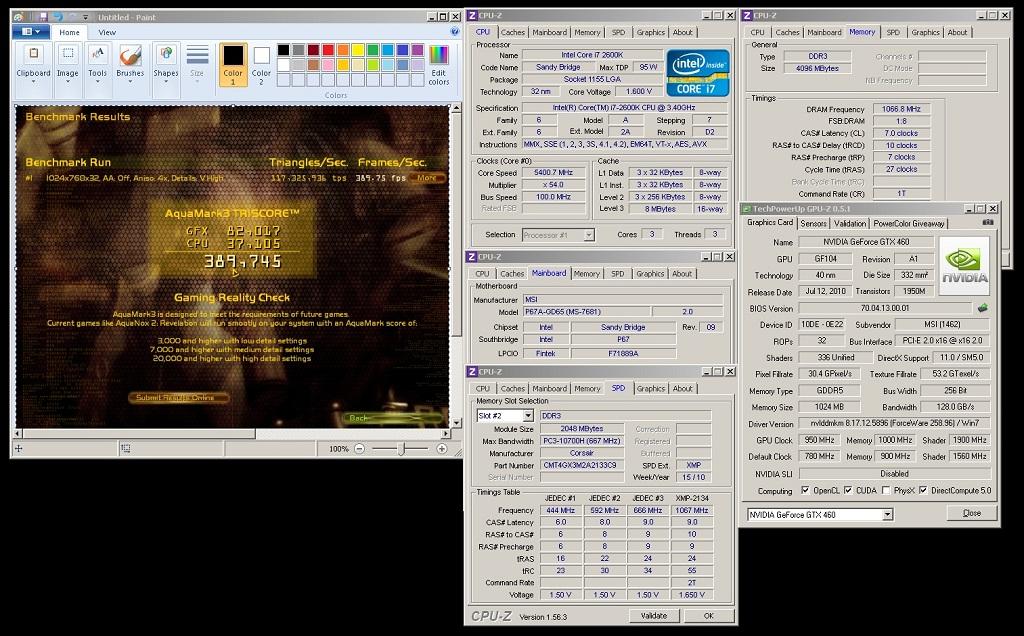Click the NVIDIA logo in GPU-Z
Image resolution: width=1024 pixels, height=636 pixels.
(964, 264)
